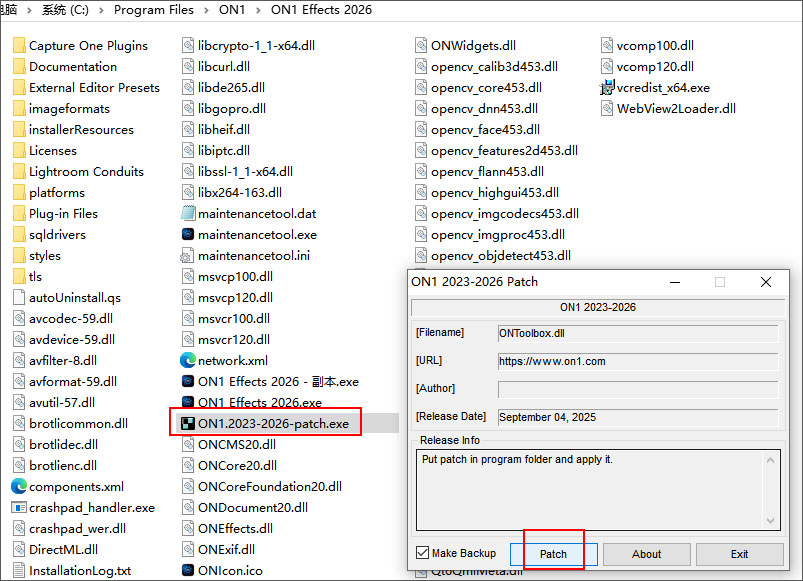
Task: Select the vcomp120.dll file name
Action: pos(655,67)
